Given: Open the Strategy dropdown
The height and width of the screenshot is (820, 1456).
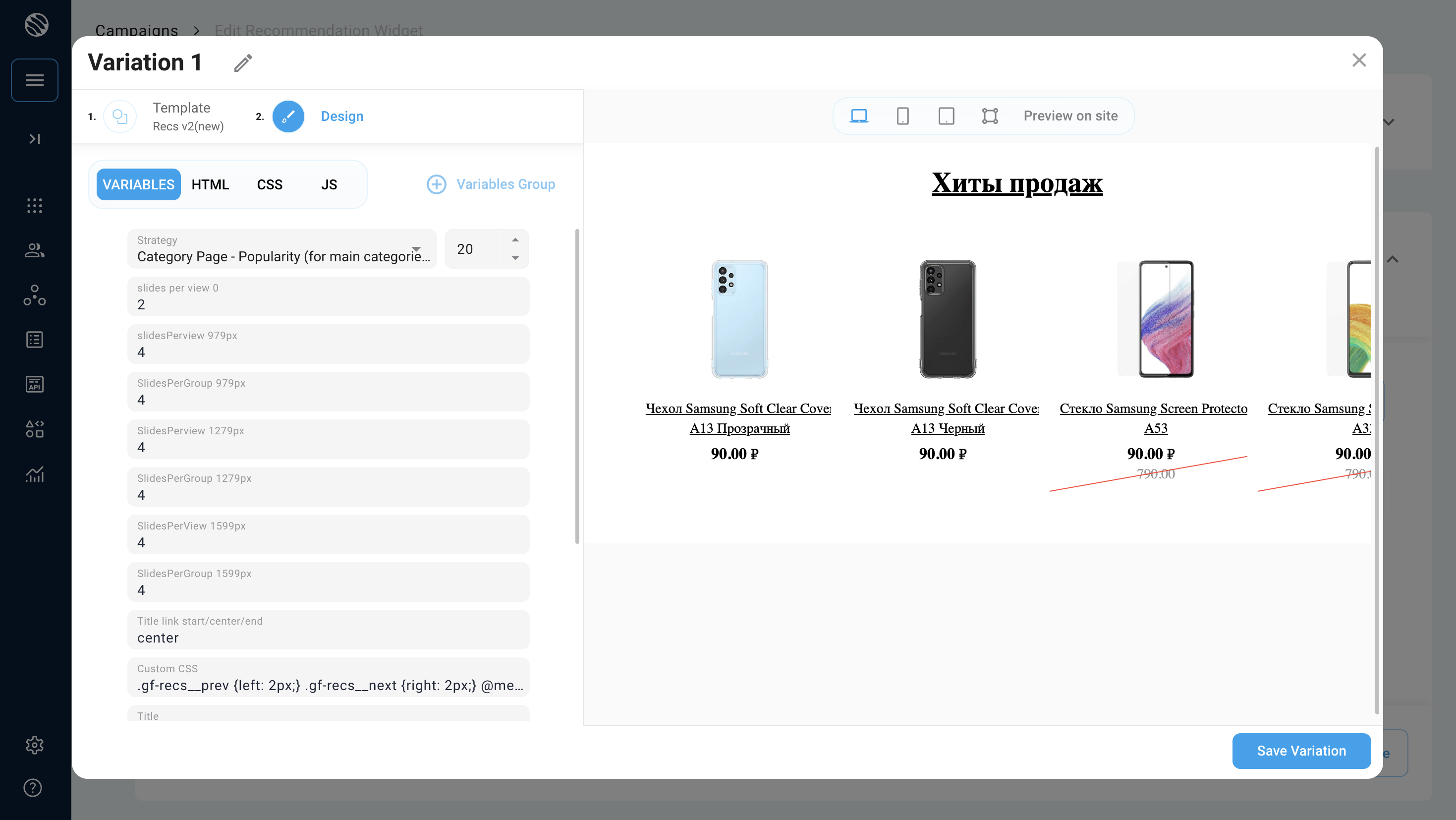Looking at the screenshot, I should [281, 249].
